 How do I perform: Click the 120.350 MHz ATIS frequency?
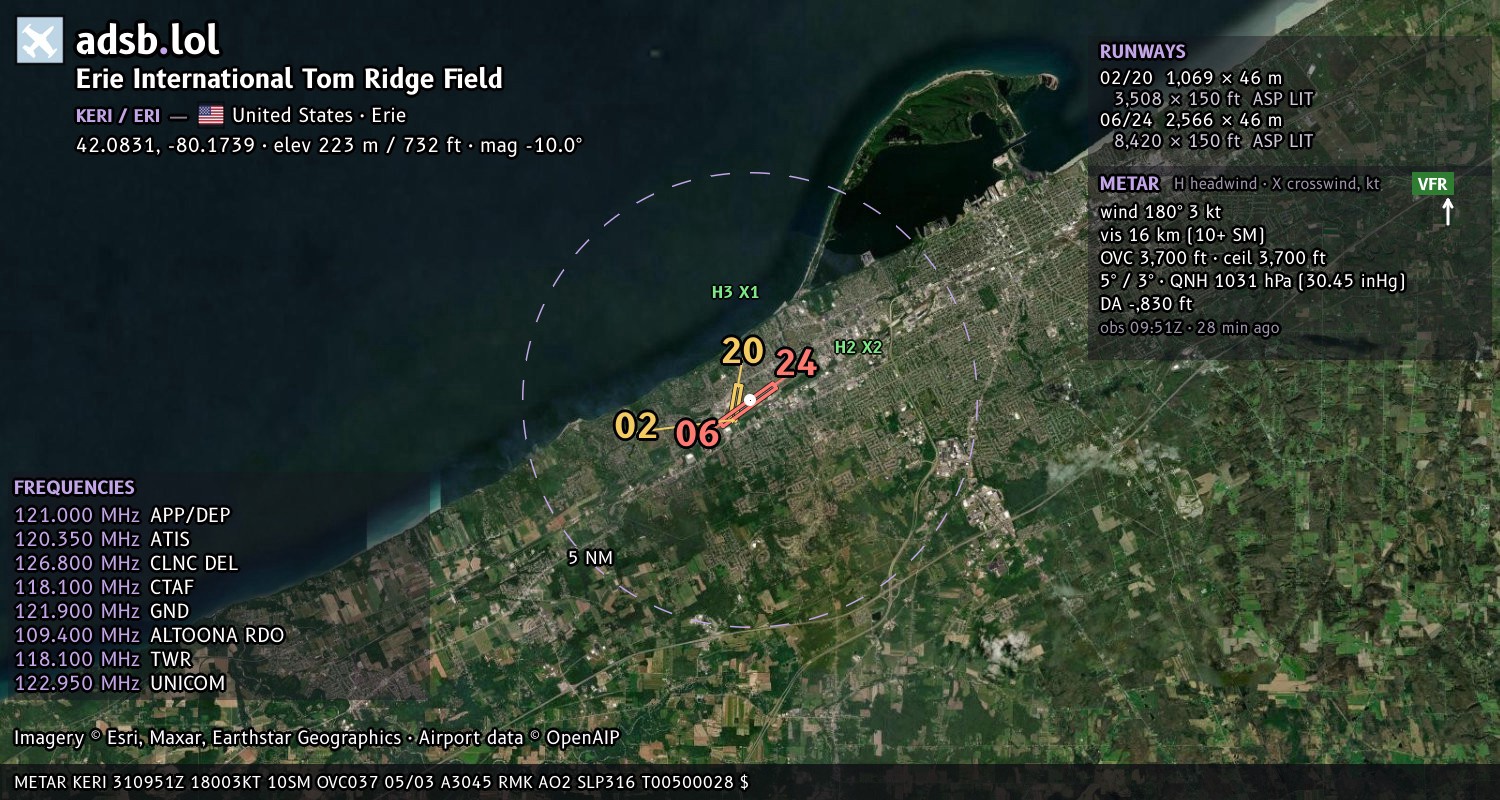(102, 540)
